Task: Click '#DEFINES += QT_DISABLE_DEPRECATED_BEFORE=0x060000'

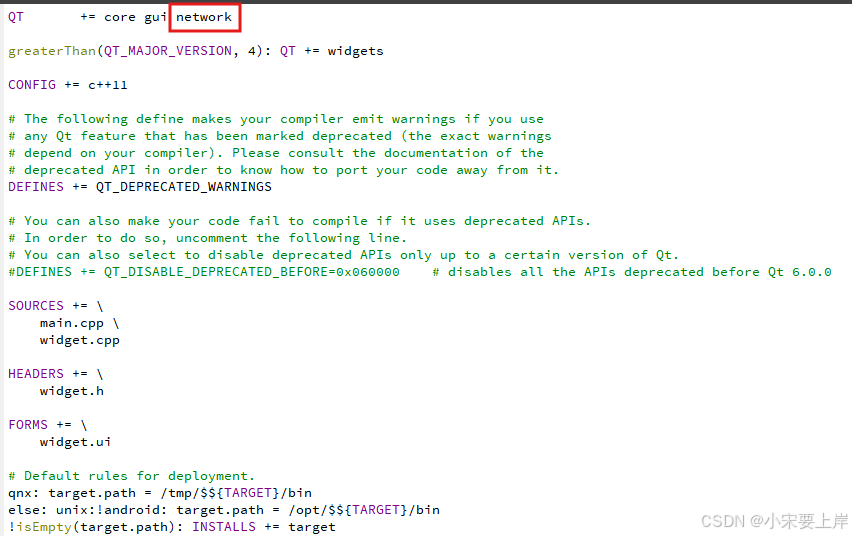Action: coord(204,272)
